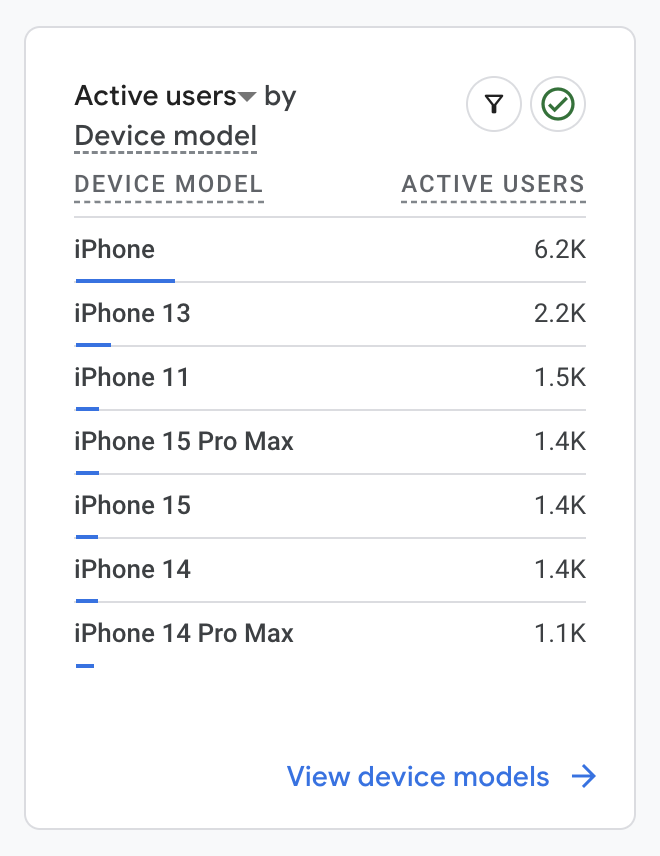Open the View device models report
Screen dimensions: 660x856
point(417,777)
